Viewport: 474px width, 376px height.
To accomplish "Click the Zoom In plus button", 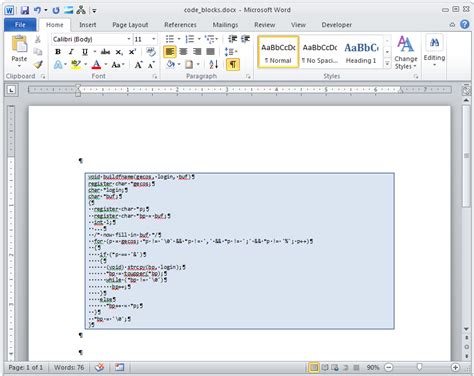I will [x=455, y=367].
